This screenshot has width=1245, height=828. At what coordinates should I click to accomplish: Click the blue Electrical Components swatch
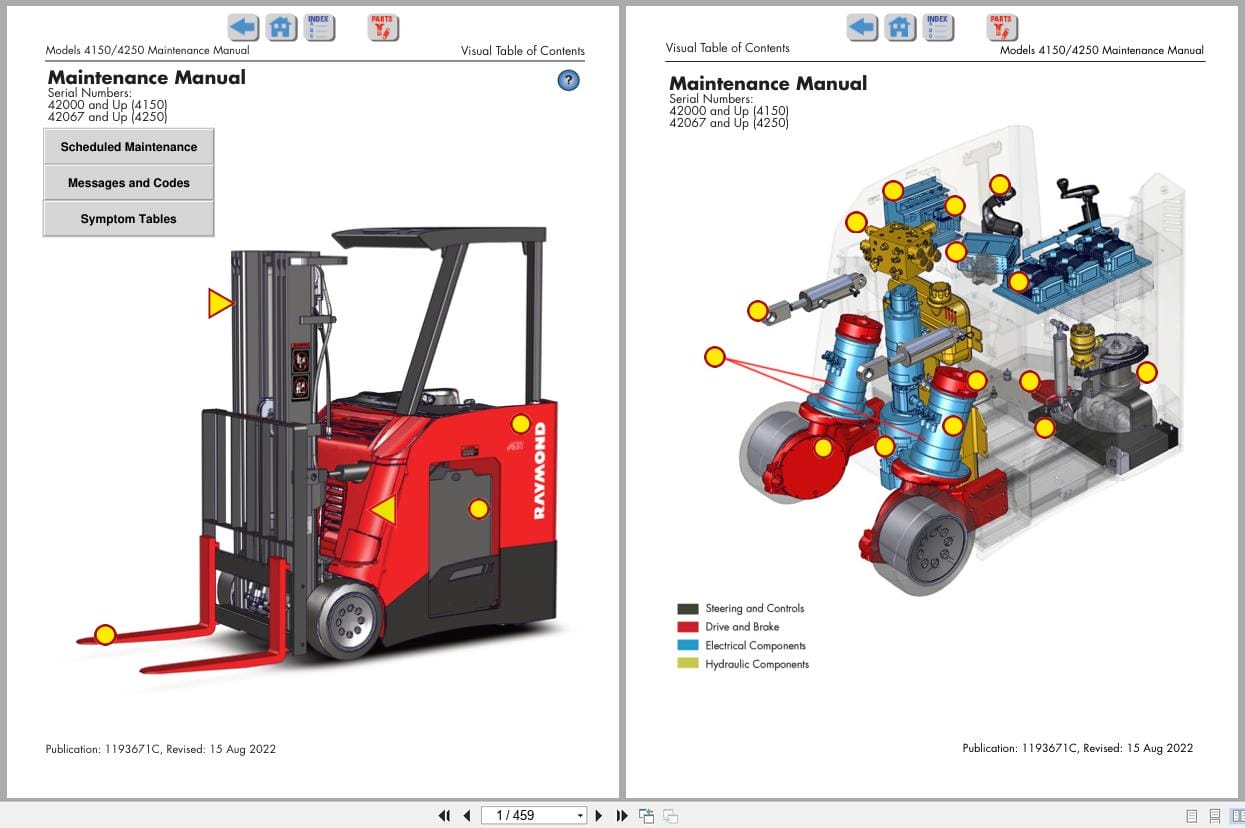coord(687,645)
